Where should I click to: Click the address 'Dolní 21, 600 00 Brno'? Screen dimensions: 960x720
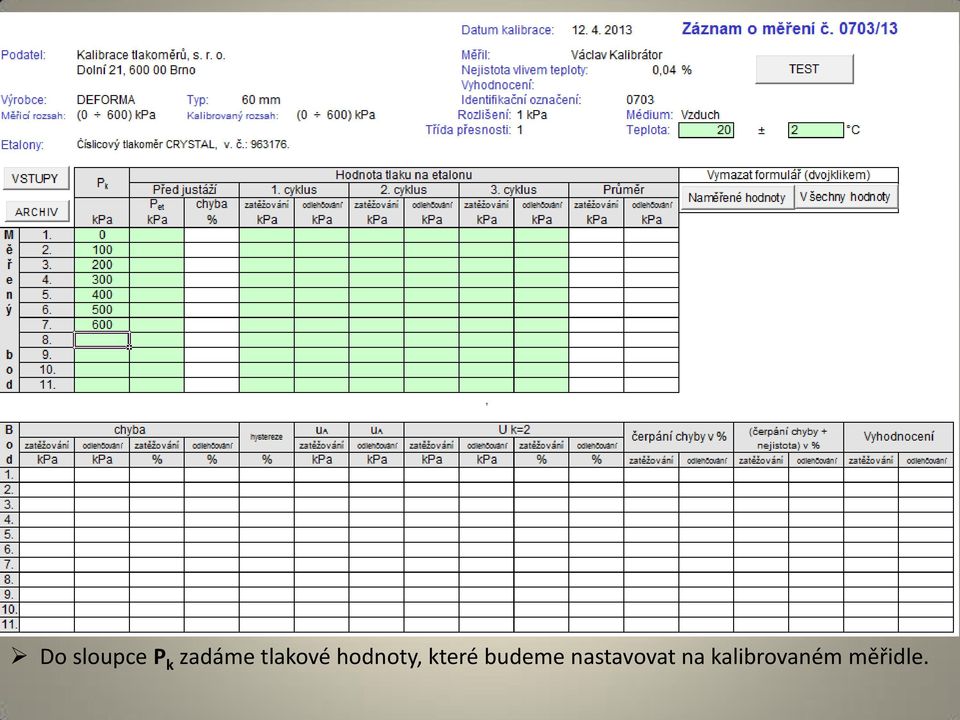click(136, 70)
